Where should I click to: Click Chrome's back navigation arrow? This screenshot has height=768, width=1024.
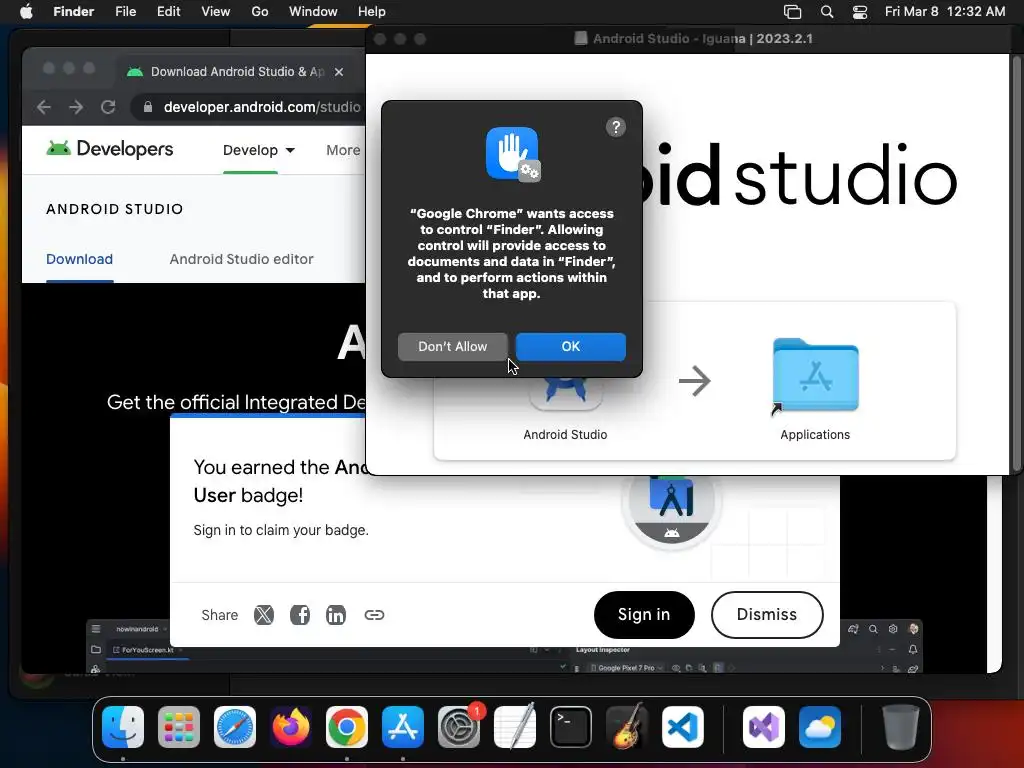pos(44,107)
